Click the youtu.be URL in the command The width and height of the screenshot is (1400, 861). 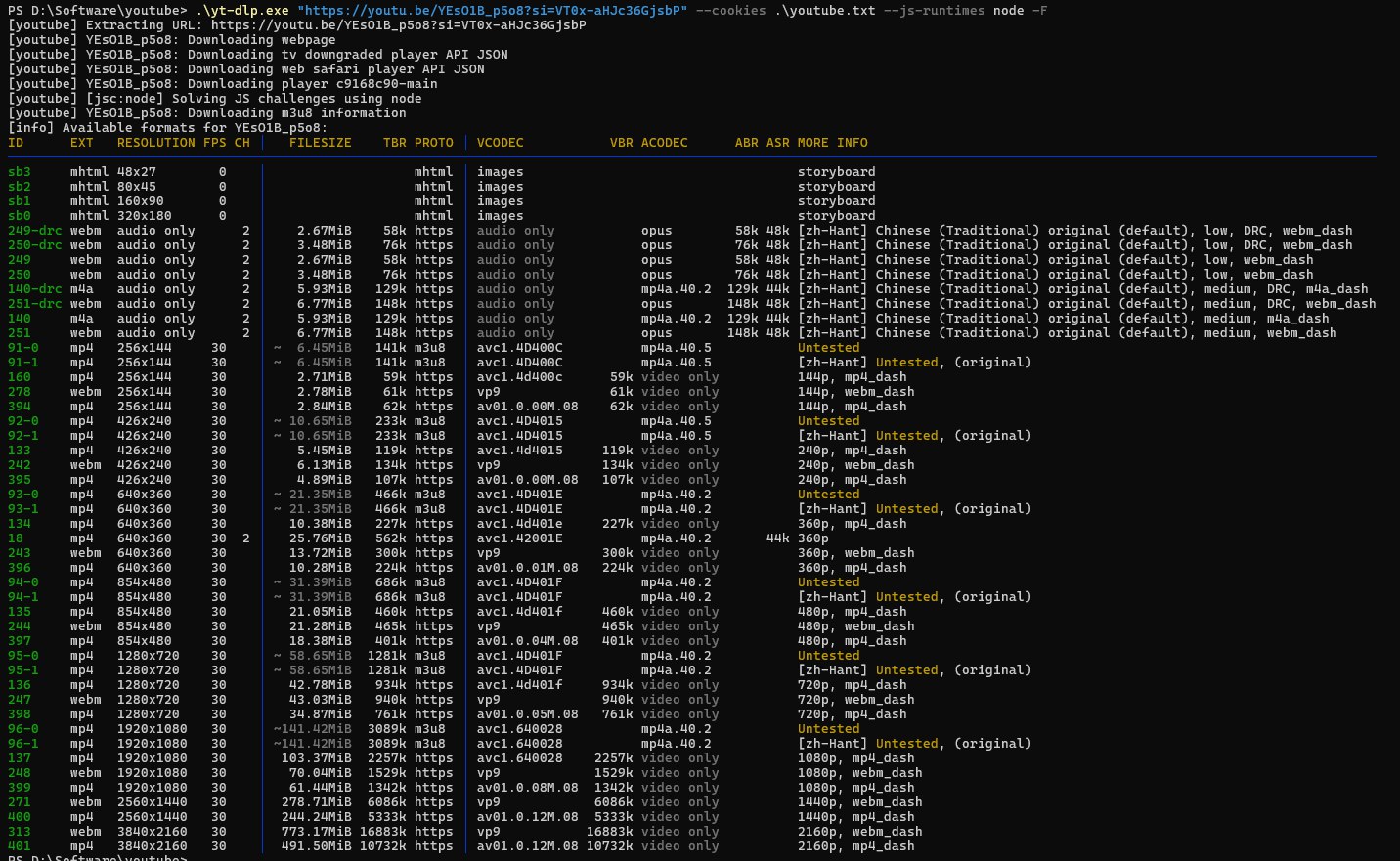[493, 10]
